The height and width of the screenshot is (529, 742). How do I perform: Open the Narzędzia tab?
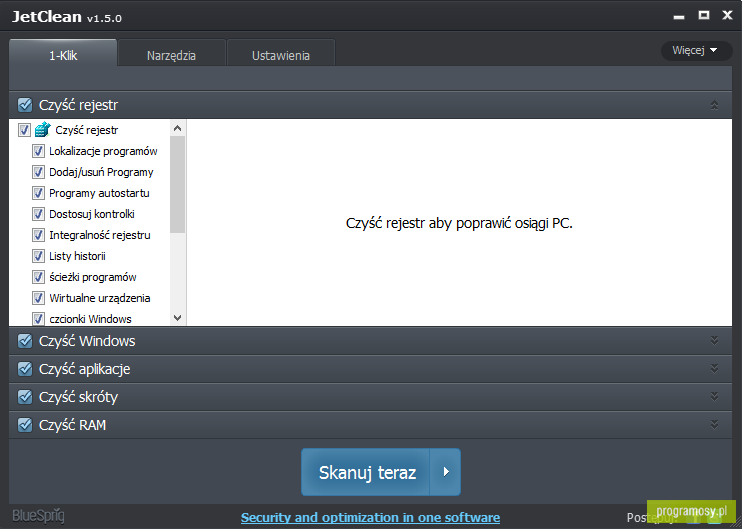(171, 53)
